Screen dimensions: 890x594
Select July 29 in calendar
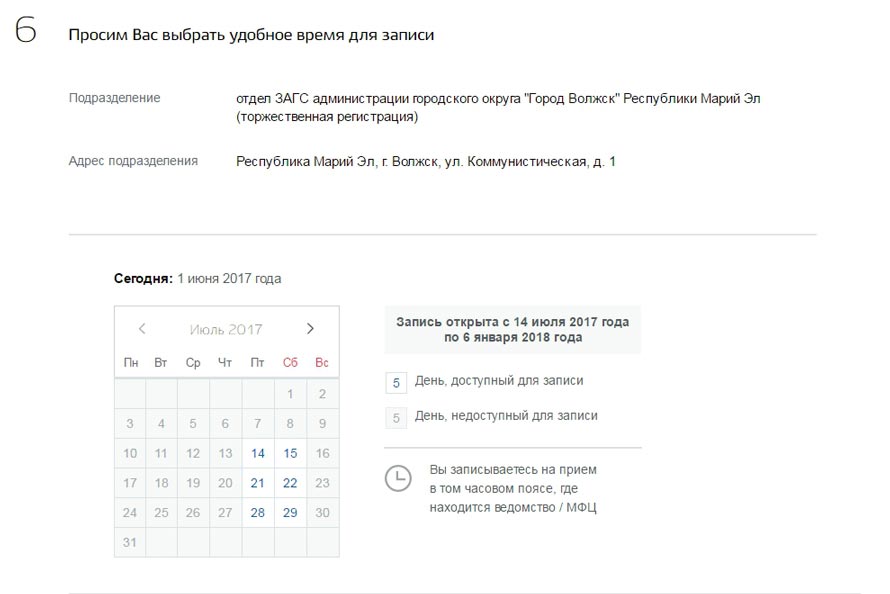(x=290, y=512)
